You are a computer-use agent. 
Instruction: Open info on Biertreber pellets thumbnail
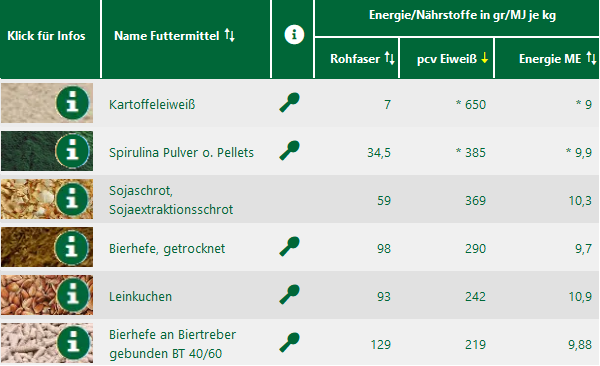72,343
